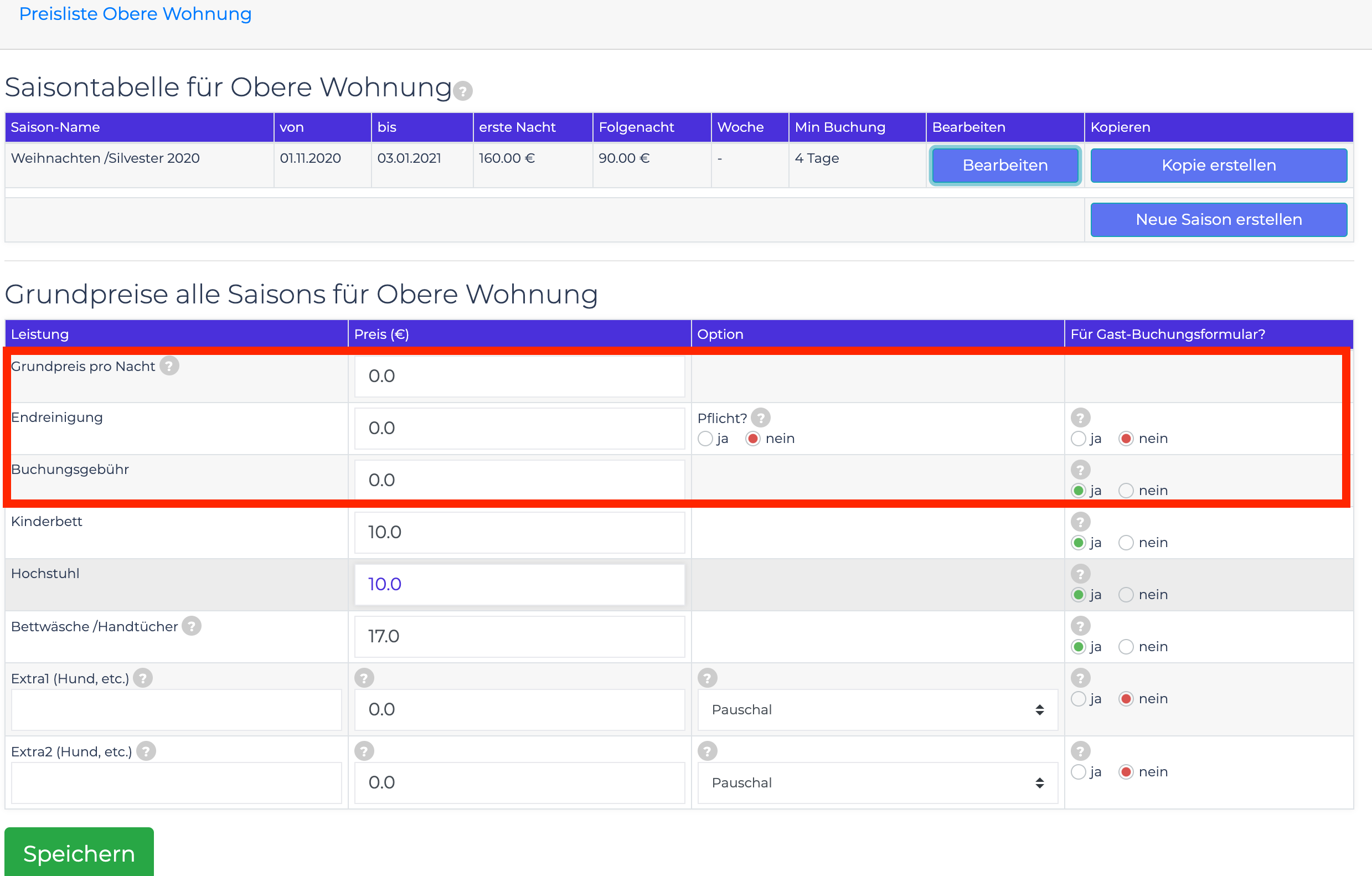Show booking-form help icon in Buchungsgebühr row

(1080, 470)
